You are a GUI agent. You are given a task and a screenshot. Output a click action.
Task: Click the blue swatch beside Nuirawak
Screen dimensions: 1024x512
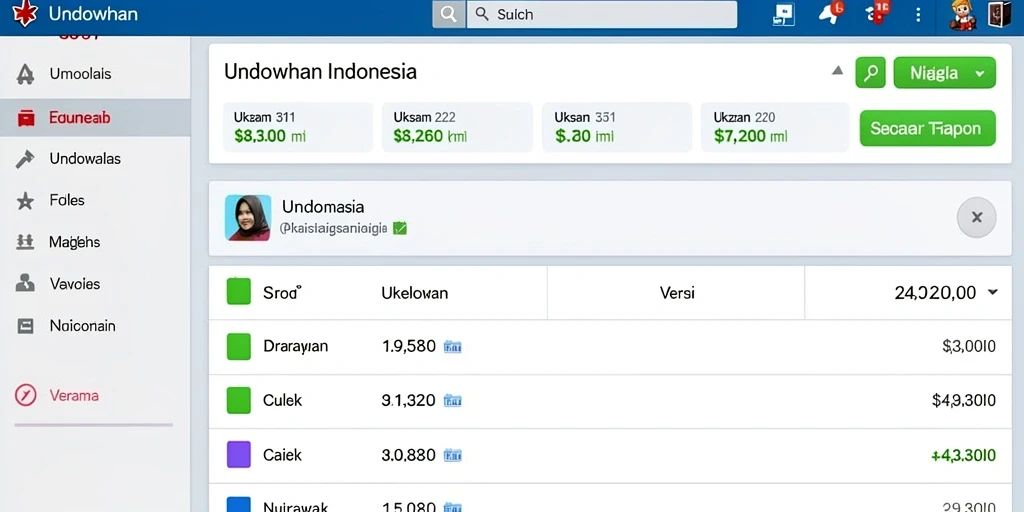238,504
